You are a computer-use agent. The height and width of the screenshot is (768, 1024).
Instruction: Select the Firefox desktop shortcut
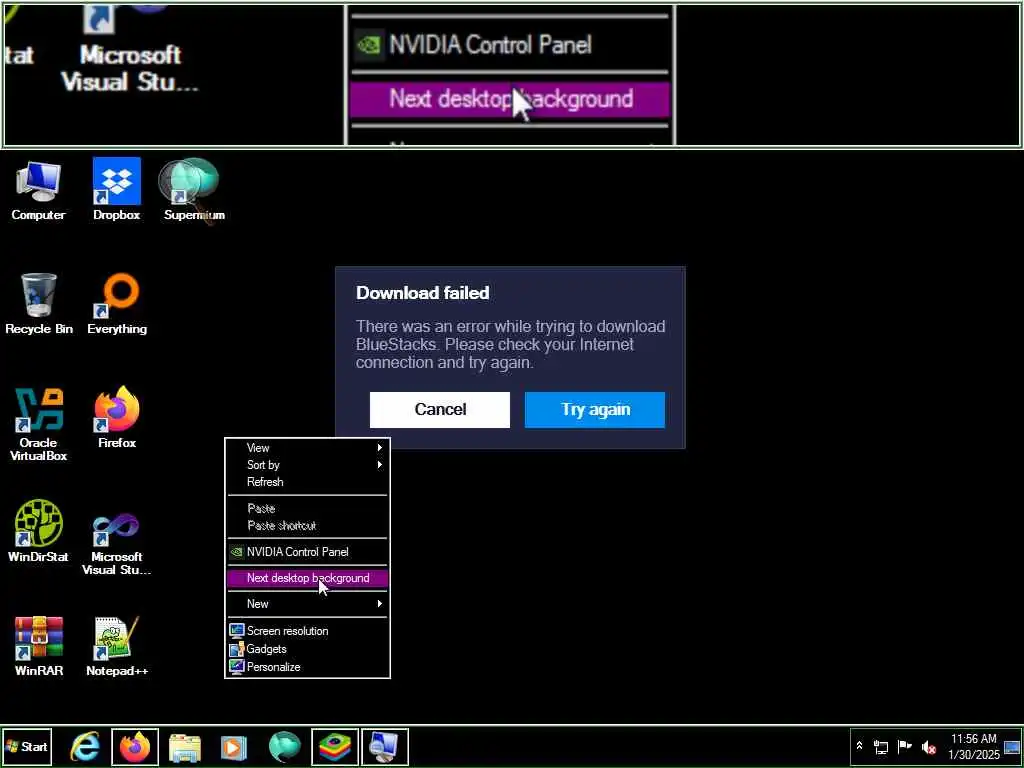(117, 418)
